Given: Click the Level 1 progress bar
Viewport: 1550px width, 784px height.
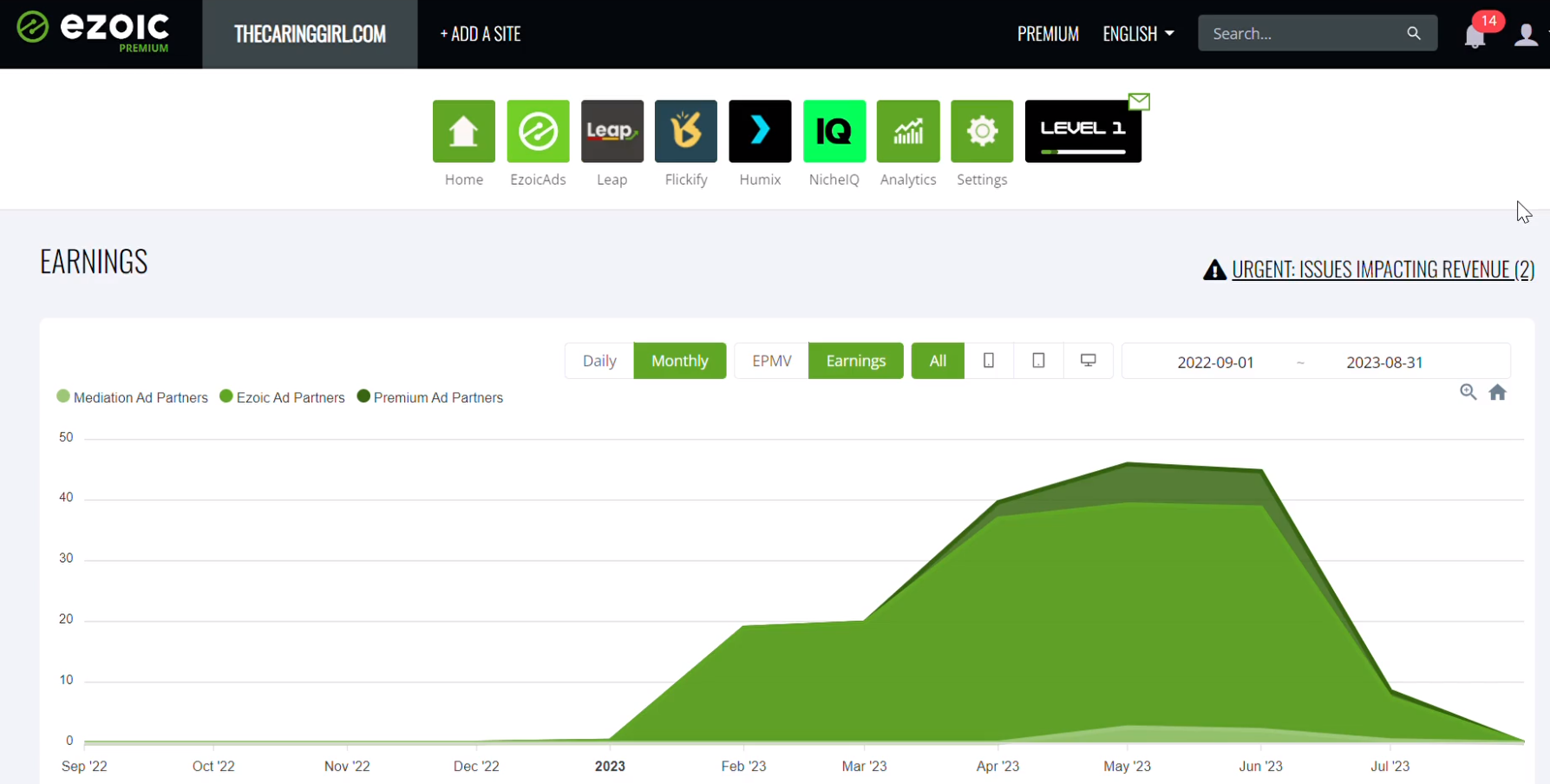Looking at the screenshot, I should (1082, 152).
